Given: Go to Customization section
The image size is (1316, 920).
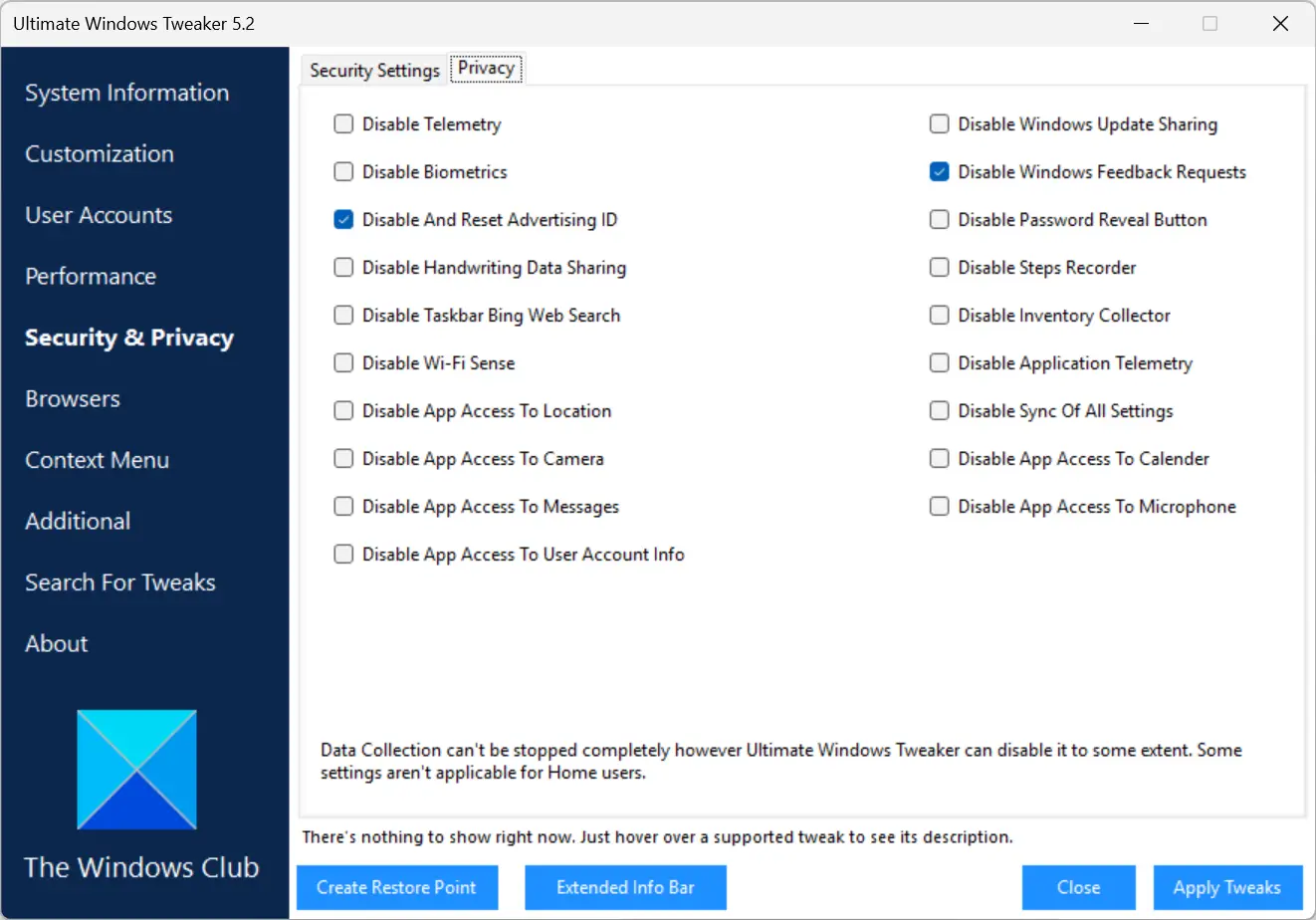Looking at the screenshot, I should click(100, 154).
